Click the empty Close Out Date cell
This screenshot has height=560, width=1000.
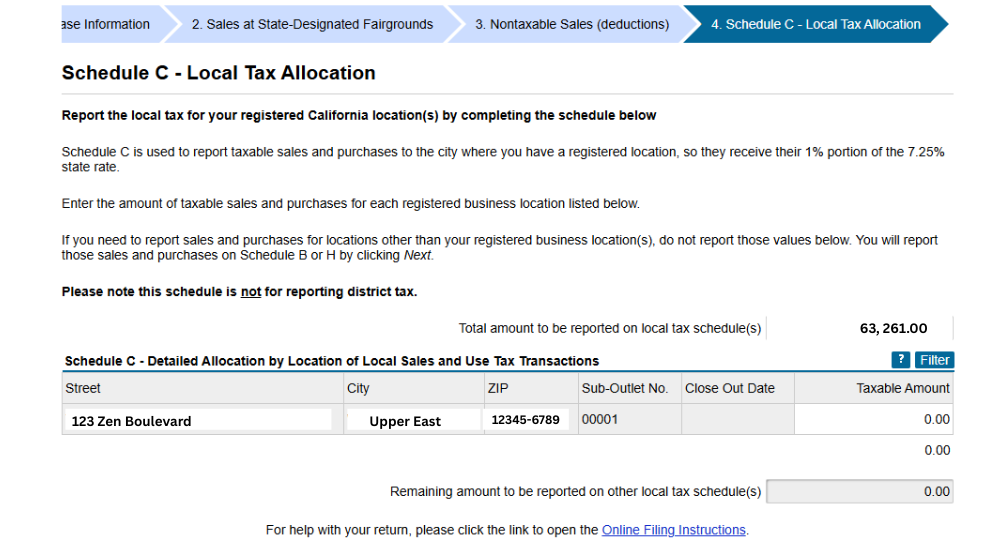point(737,420)
